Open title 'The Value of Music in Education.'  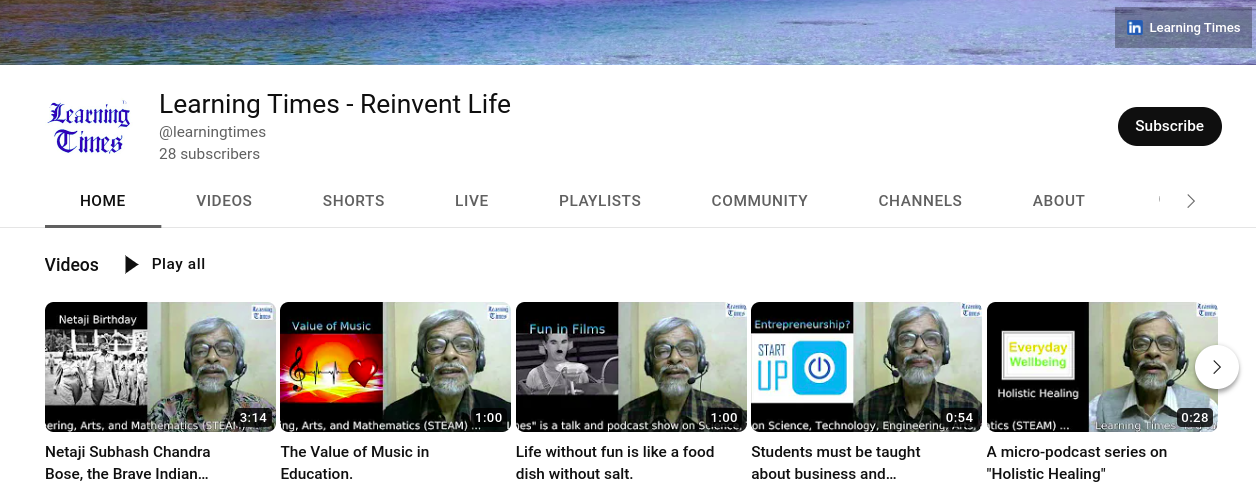pyautogui.click(x=355, y=463)
